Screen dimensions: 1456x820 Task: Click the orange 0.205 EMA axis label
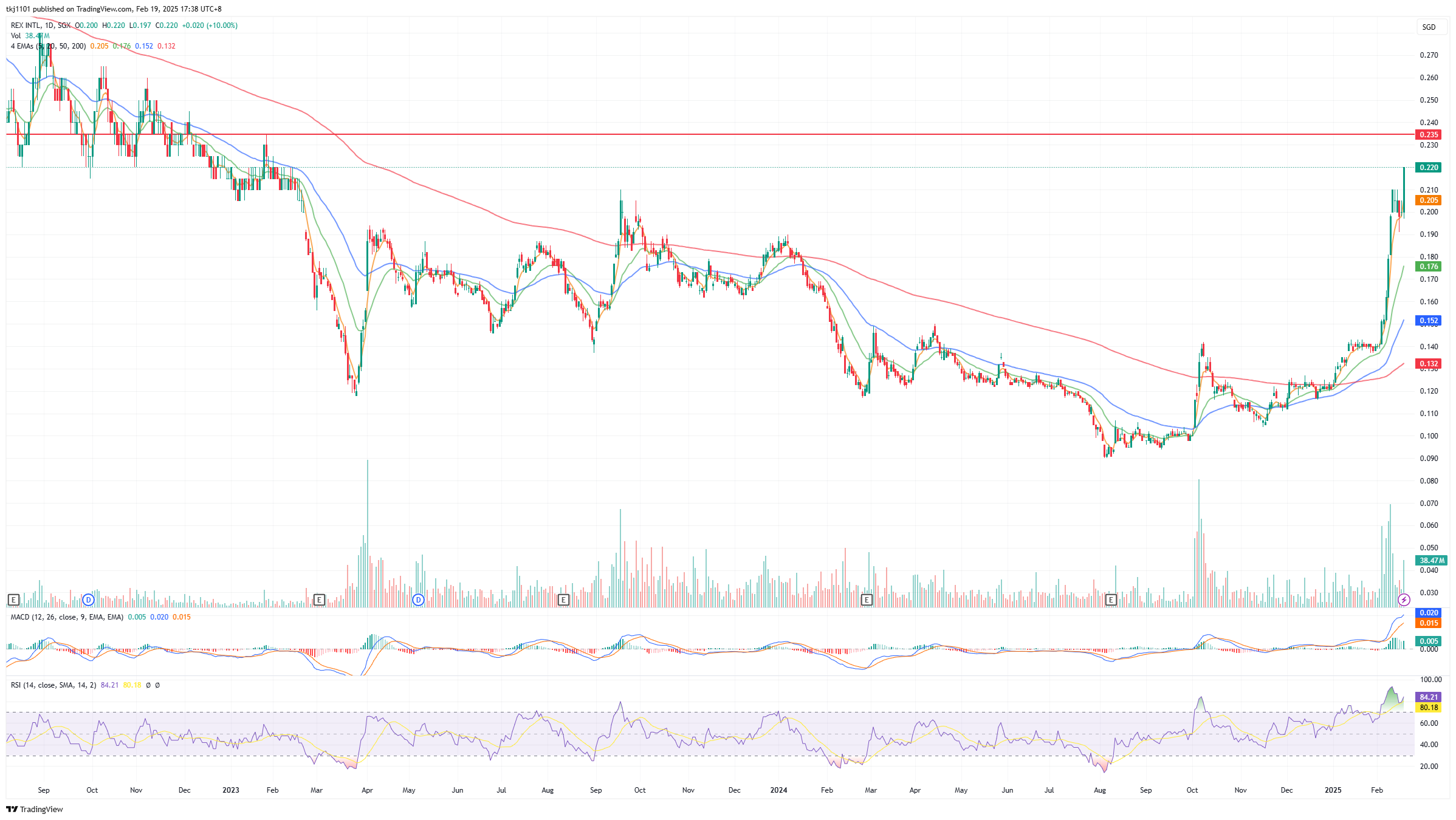click(x=1429, y=200)
